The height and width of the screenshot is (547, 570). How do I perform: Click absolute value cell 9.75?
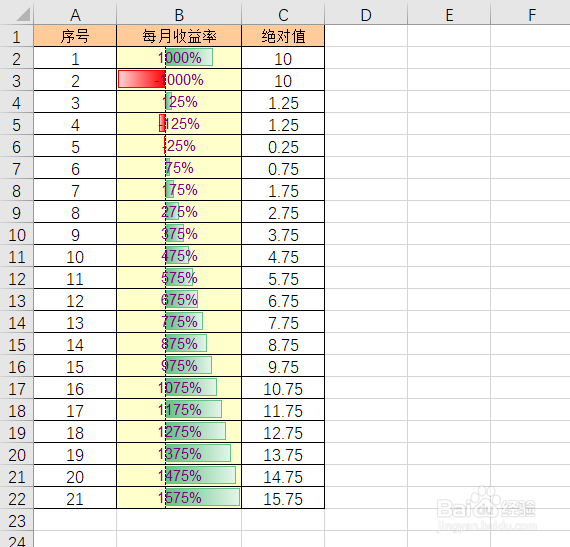tap(283, 366)
